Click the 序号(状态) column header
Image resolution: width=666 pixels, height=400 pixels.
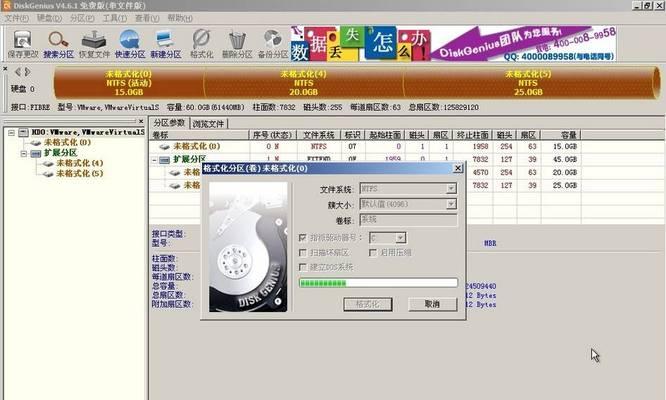[x=272, y=135]
